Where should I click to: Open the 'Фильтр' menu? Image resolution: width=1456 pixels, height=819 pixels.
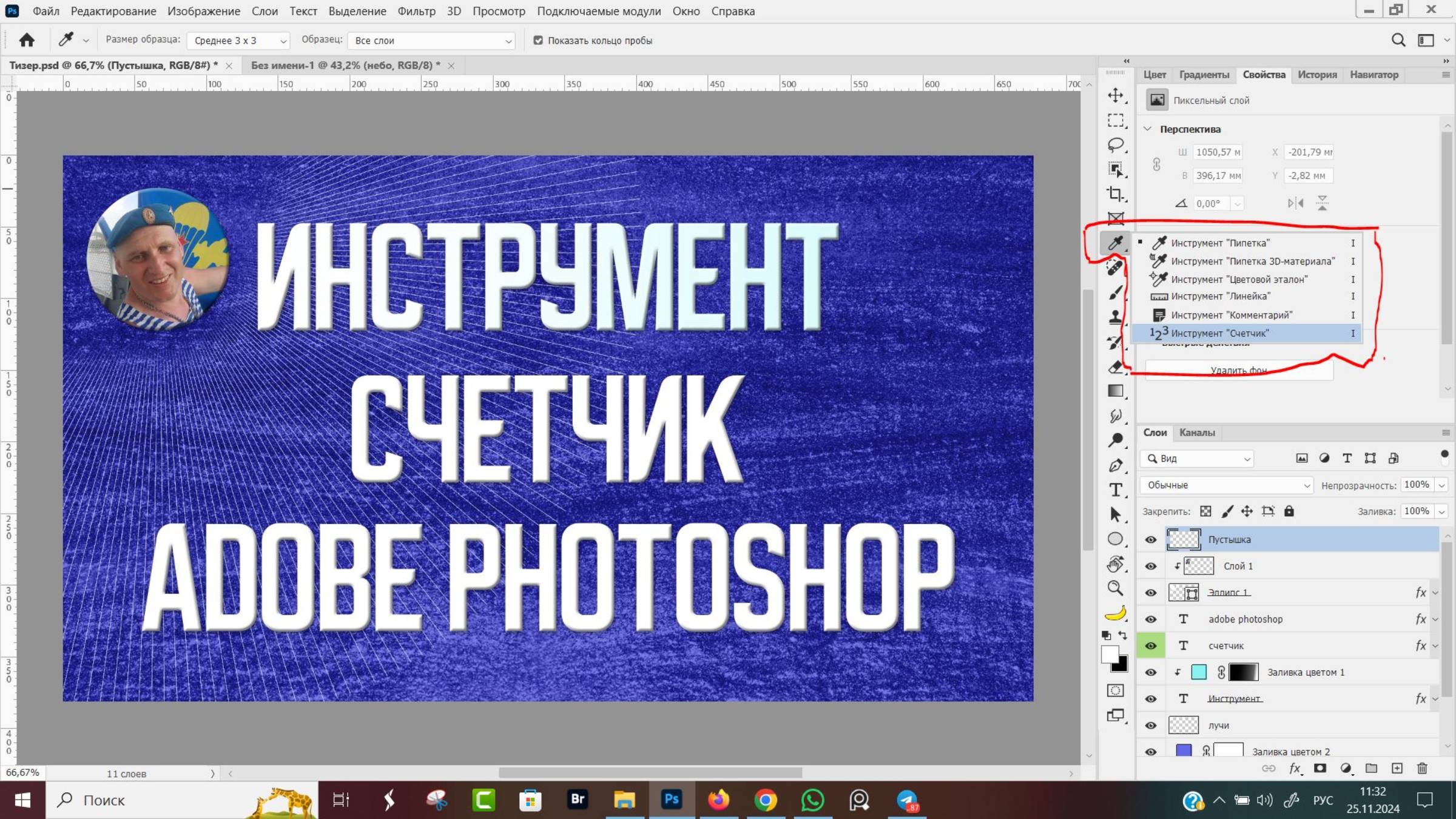(x=416, y=11)
